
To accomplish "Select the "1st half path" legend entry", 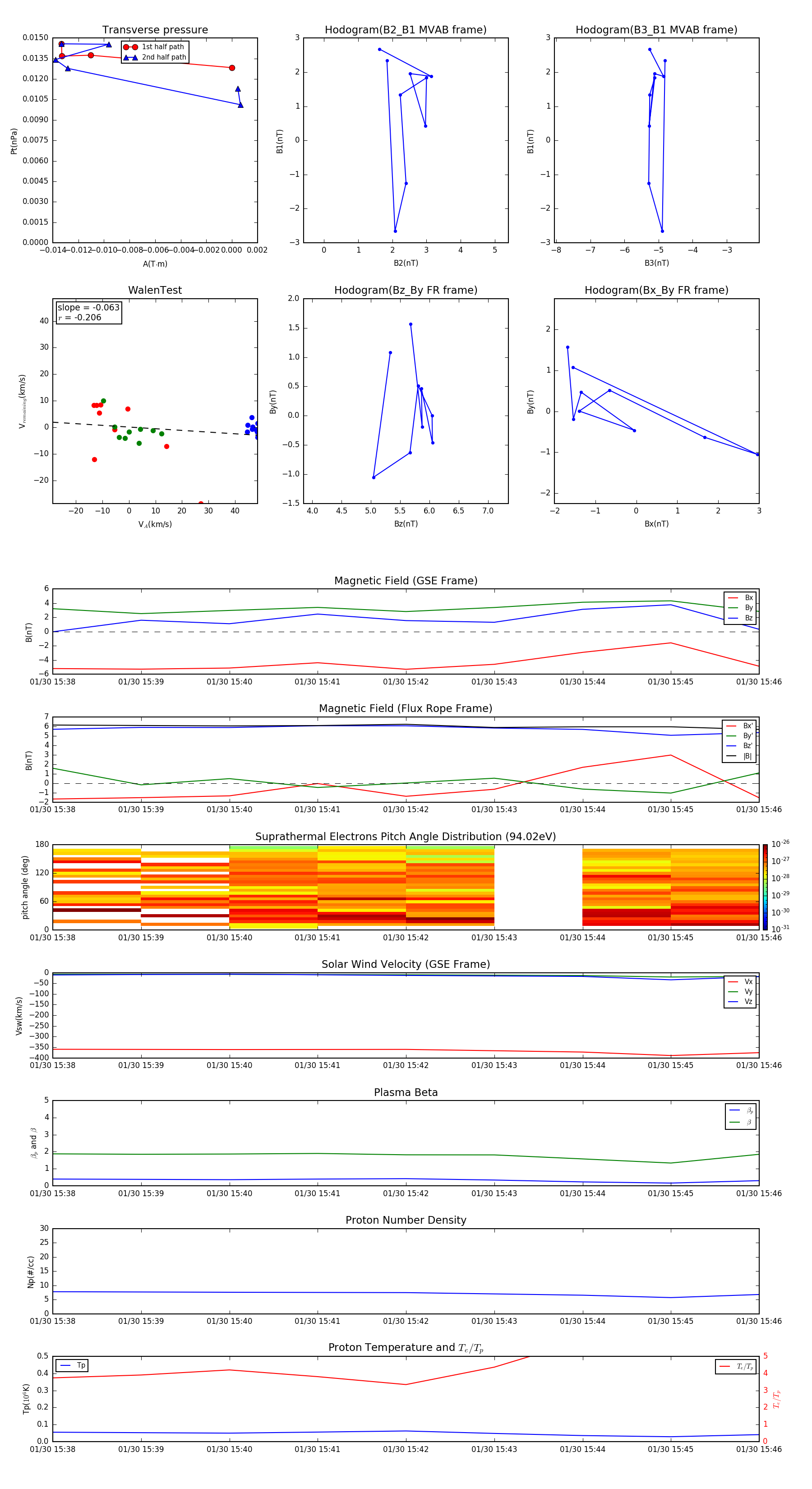I will tap(154, 47).
